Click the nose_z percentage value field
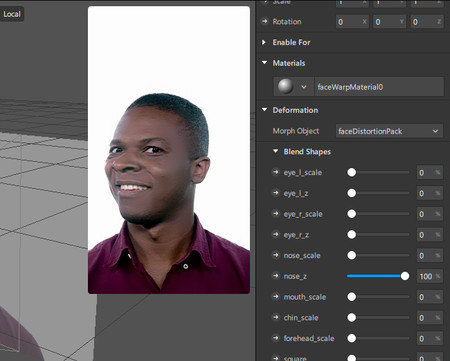The image size is (450, 361). click(430, 276)
